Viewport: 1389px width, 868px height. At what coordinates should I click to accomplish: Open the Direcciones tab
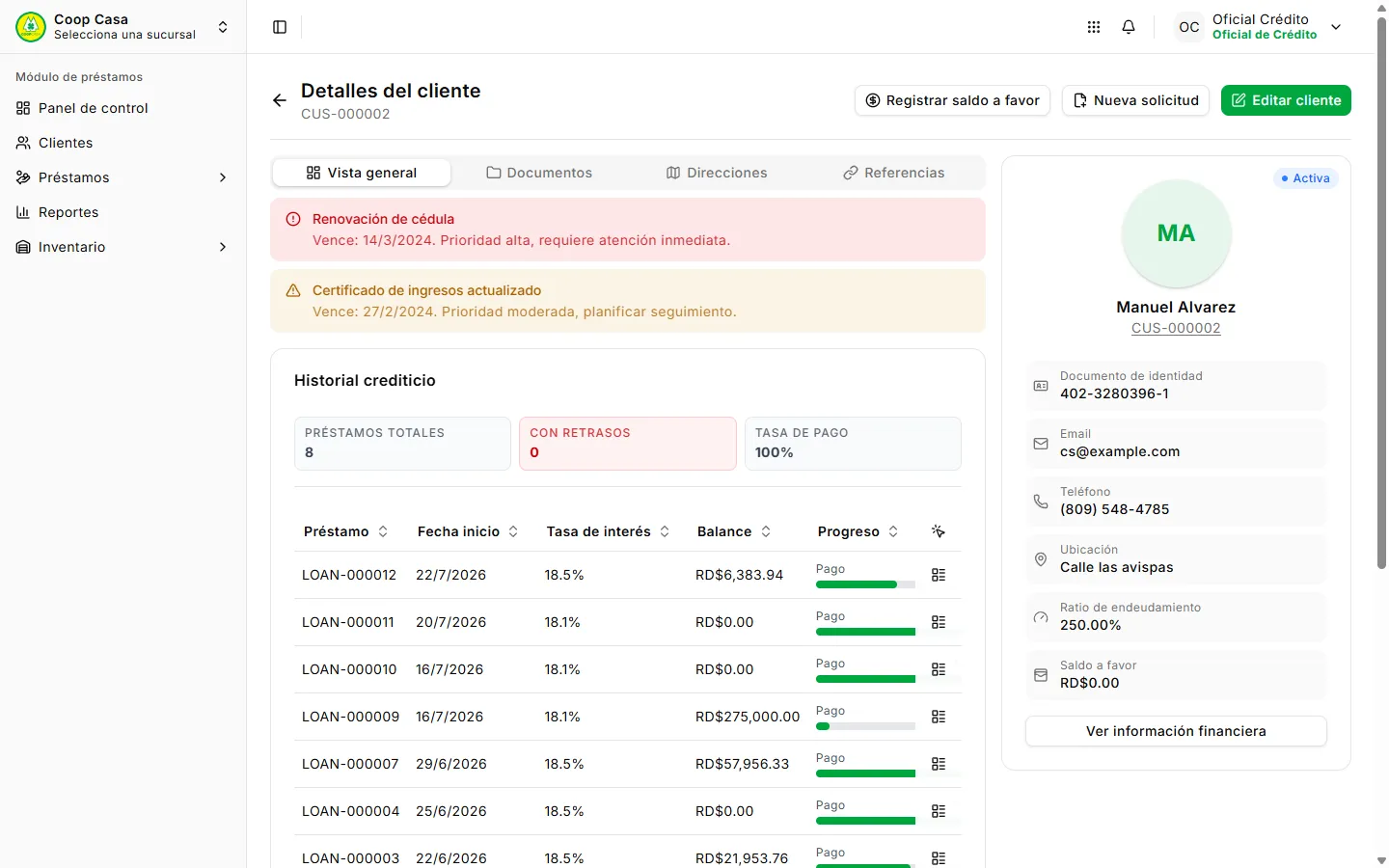point(717,173)
